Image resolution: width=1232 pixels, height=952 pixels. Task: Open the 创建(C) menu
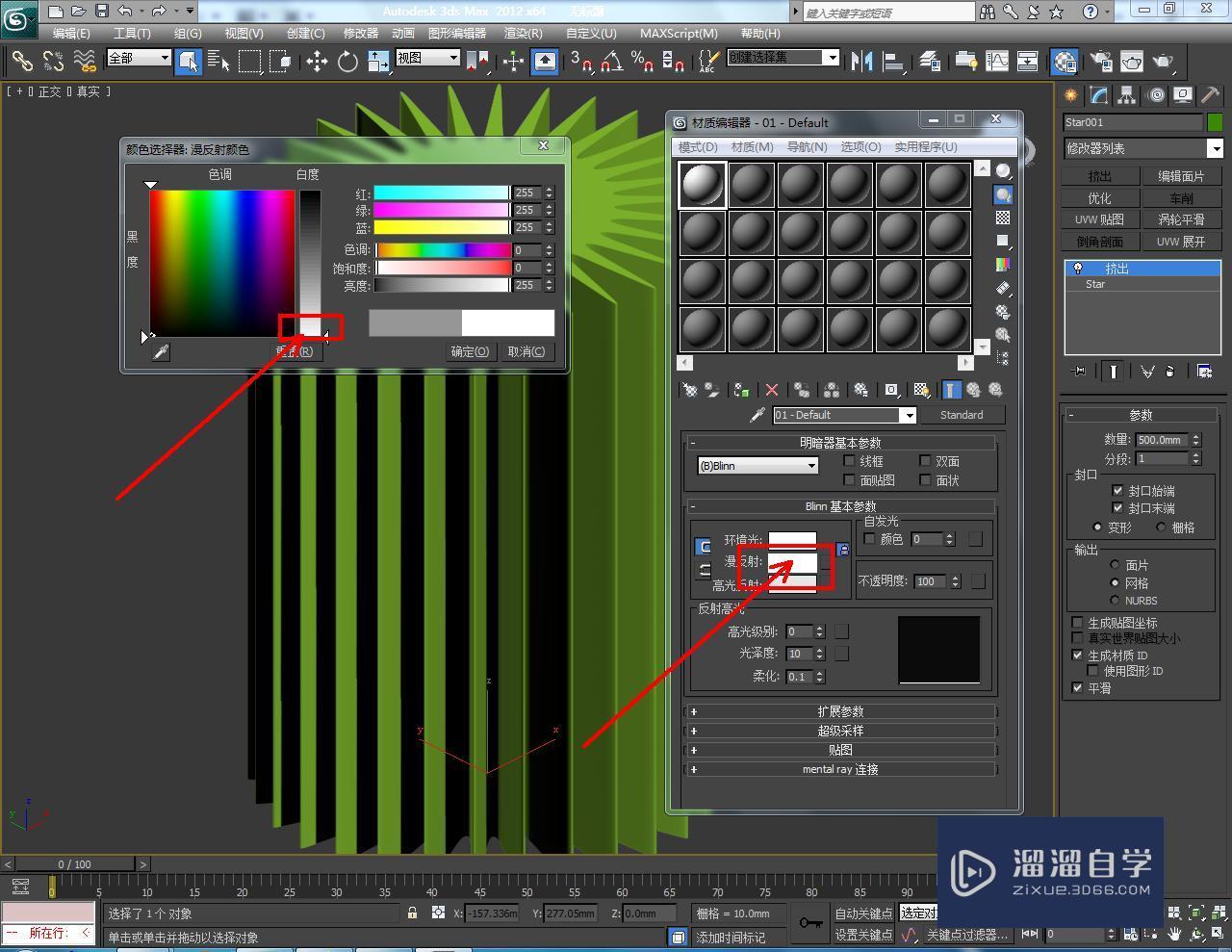point(306,33)
